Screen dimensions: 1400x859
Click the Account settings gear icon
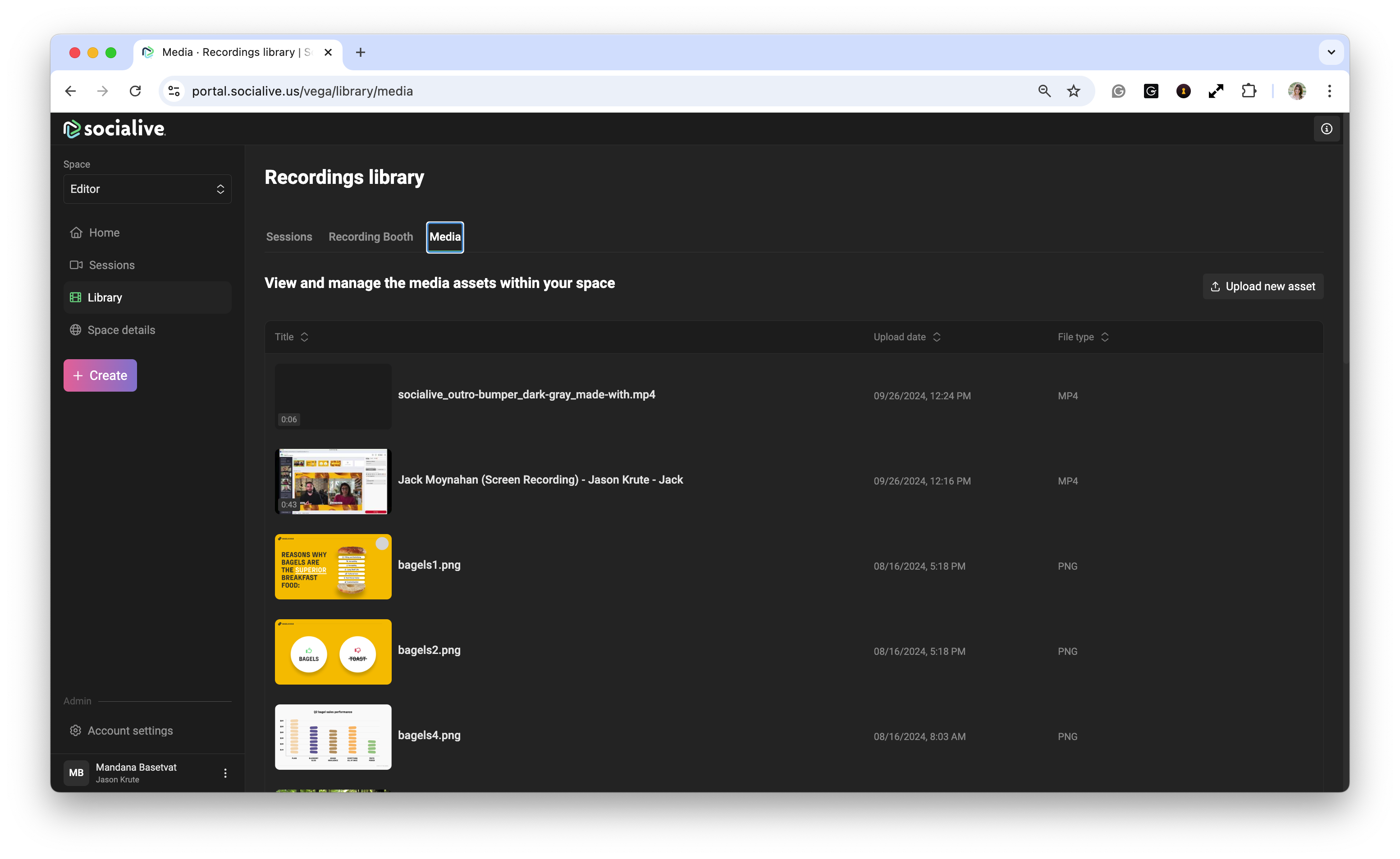76,730
